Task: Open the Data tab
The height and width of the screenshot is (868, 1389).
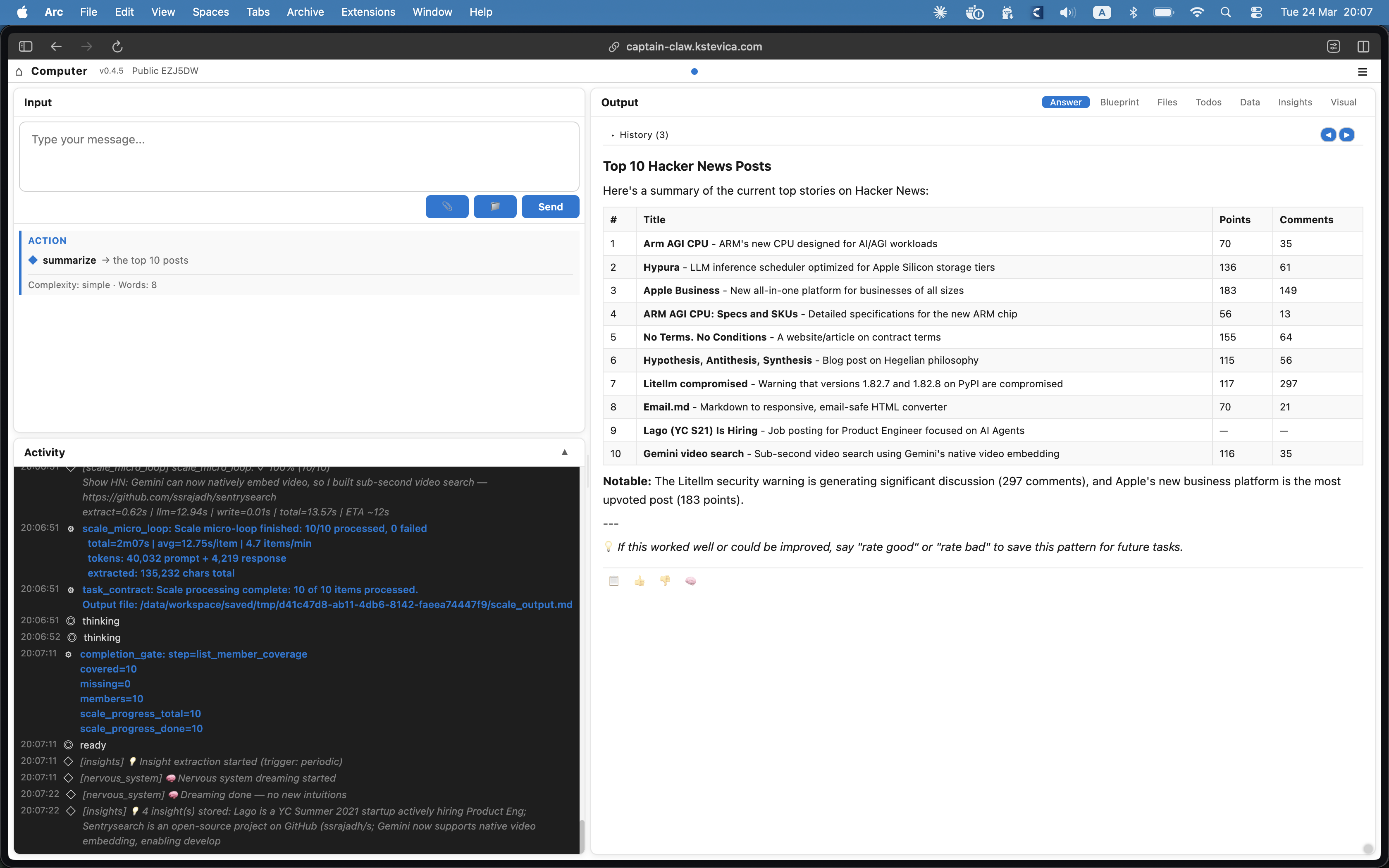Action: 1250,102
